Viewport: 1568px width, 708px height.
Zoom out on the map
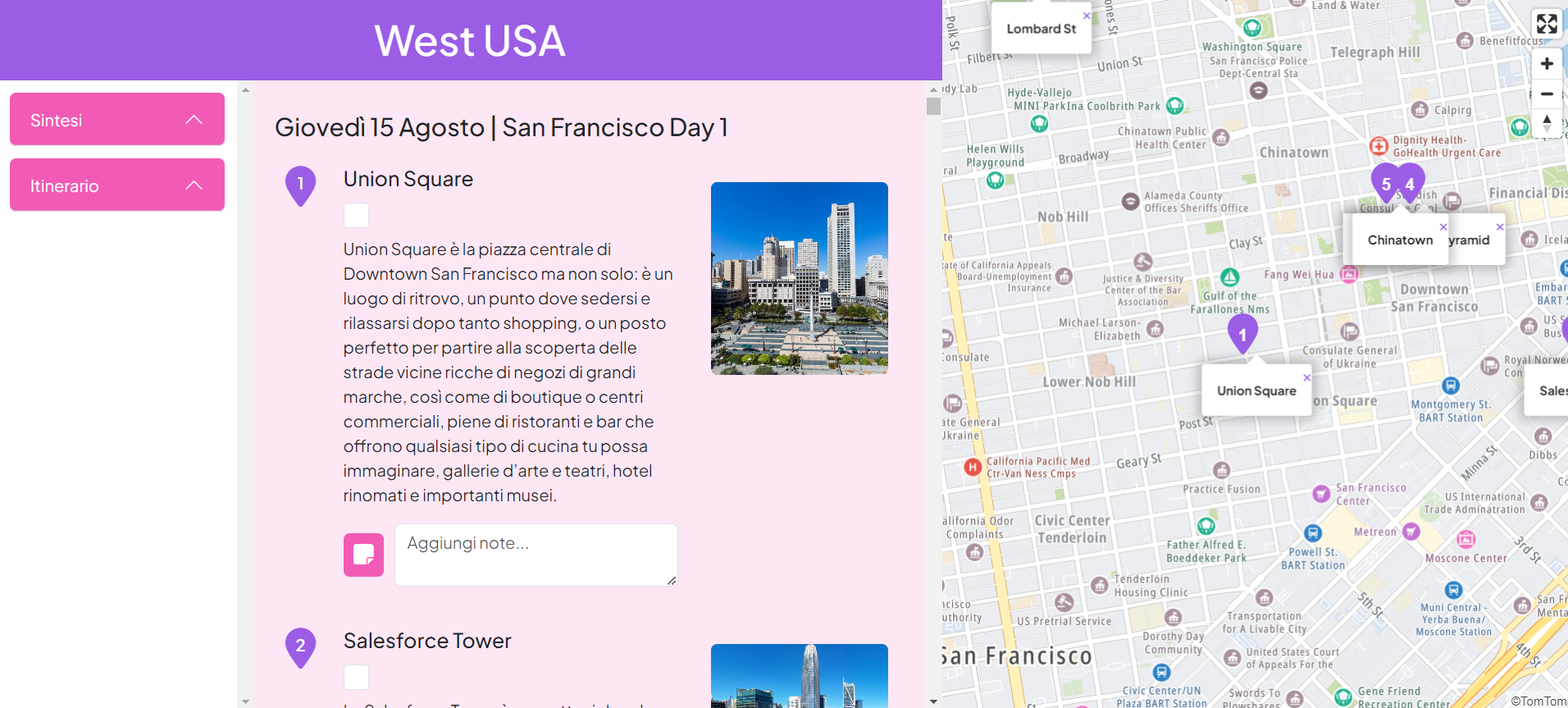tap(1547, 94)
